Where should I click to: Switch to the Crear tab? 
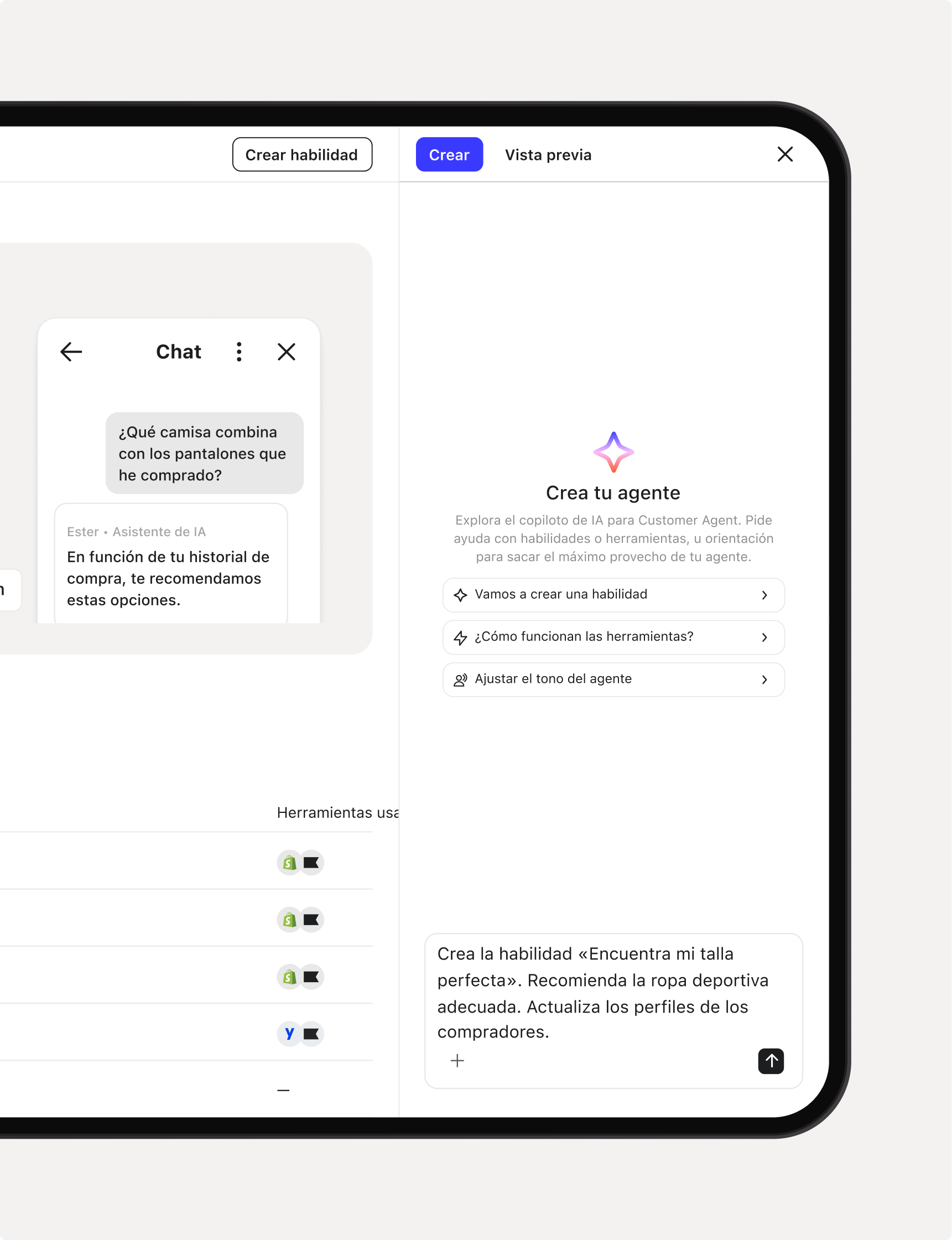click(x=449, y=154)
